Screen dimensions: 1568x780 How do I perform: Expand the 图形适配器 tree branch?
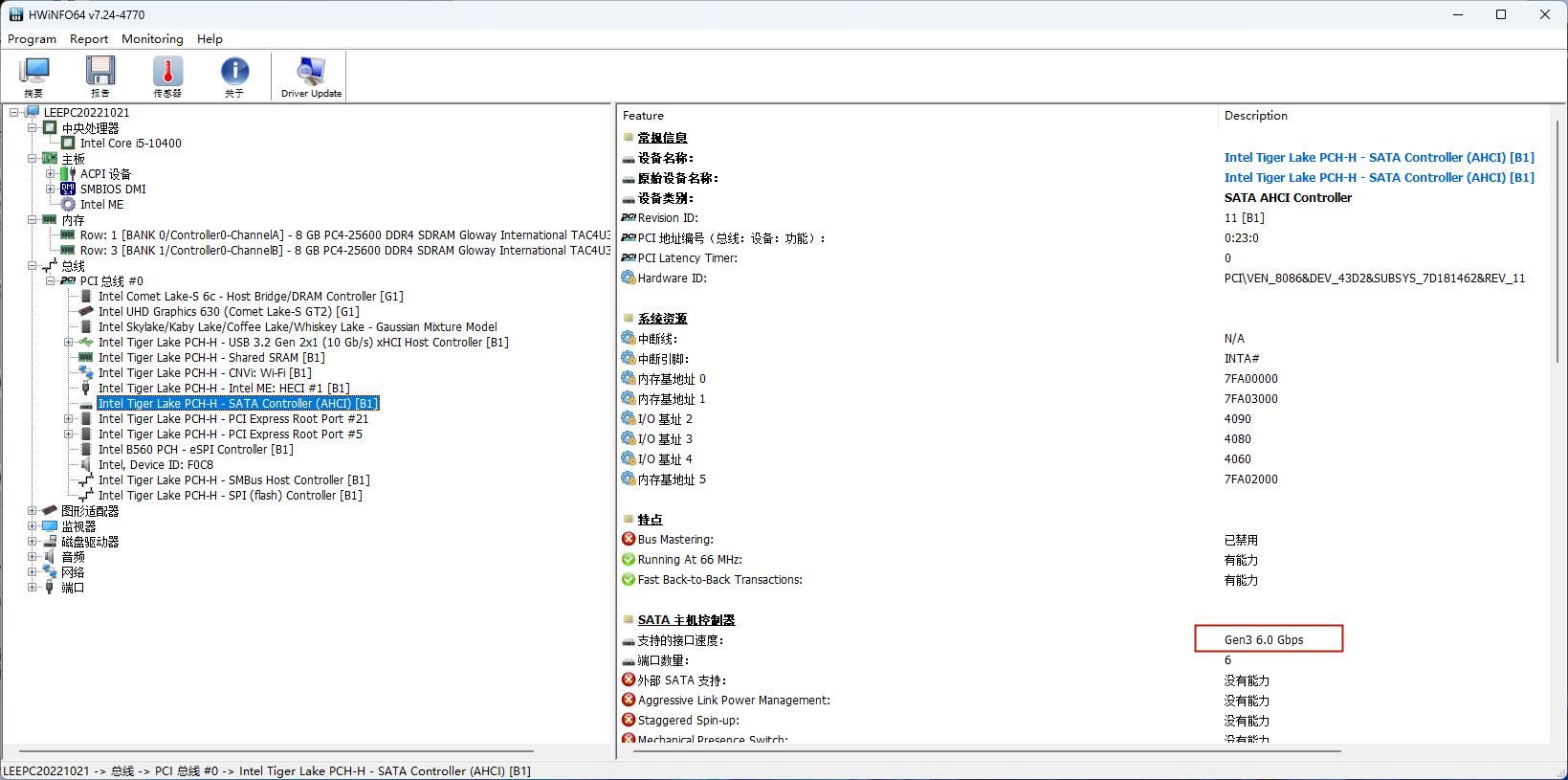33,511
